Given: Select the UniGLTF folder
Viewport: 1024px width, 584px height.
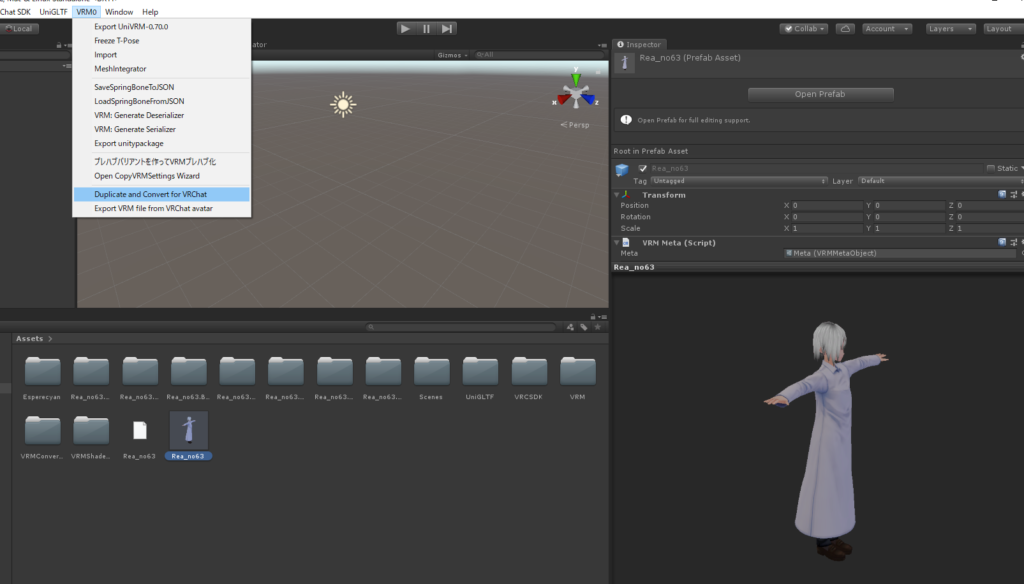Looking at the screenshot, I should point(480,378).
